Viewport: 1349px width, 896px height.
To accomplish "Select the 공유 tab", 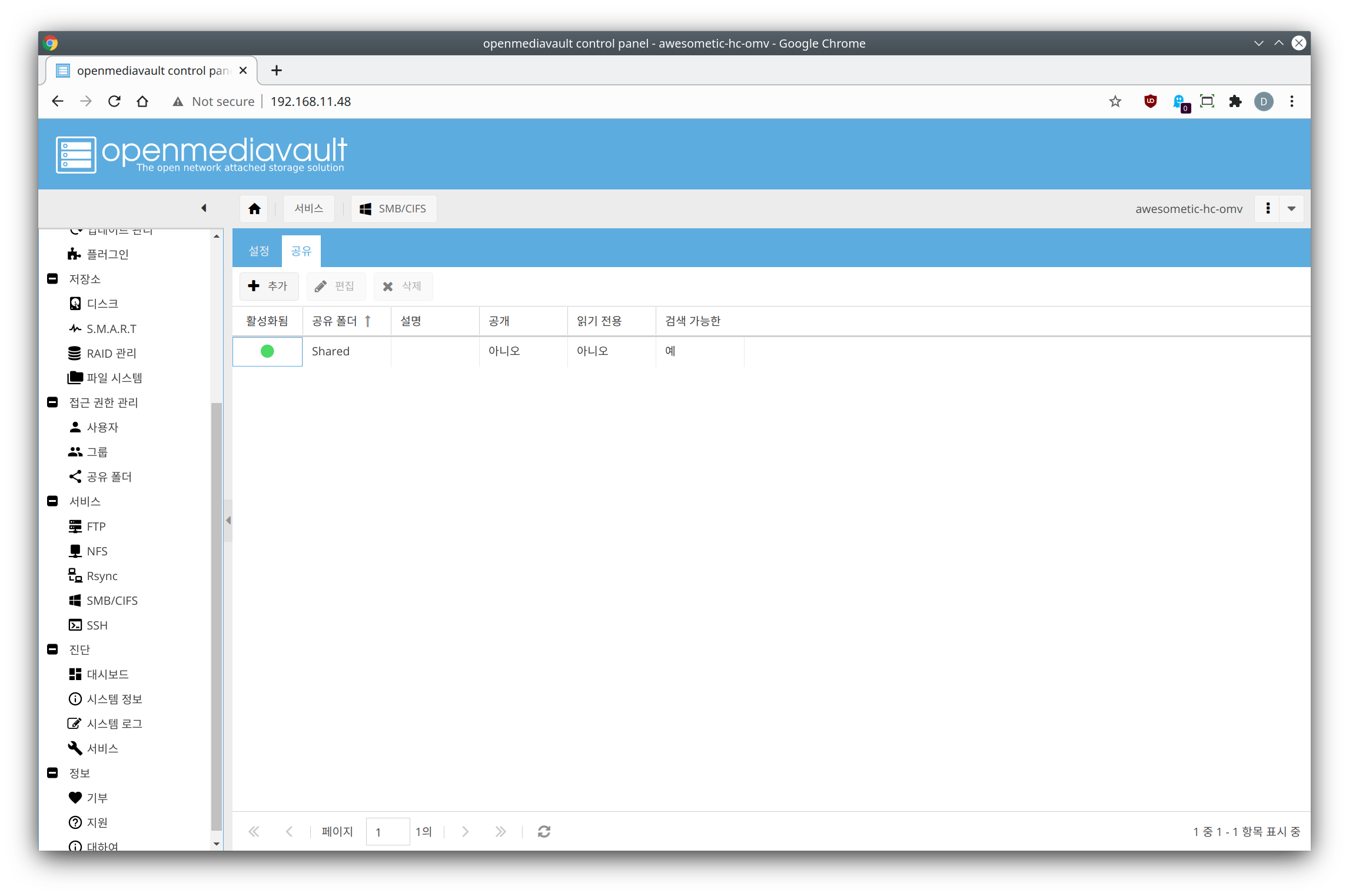I will (301, 251).
